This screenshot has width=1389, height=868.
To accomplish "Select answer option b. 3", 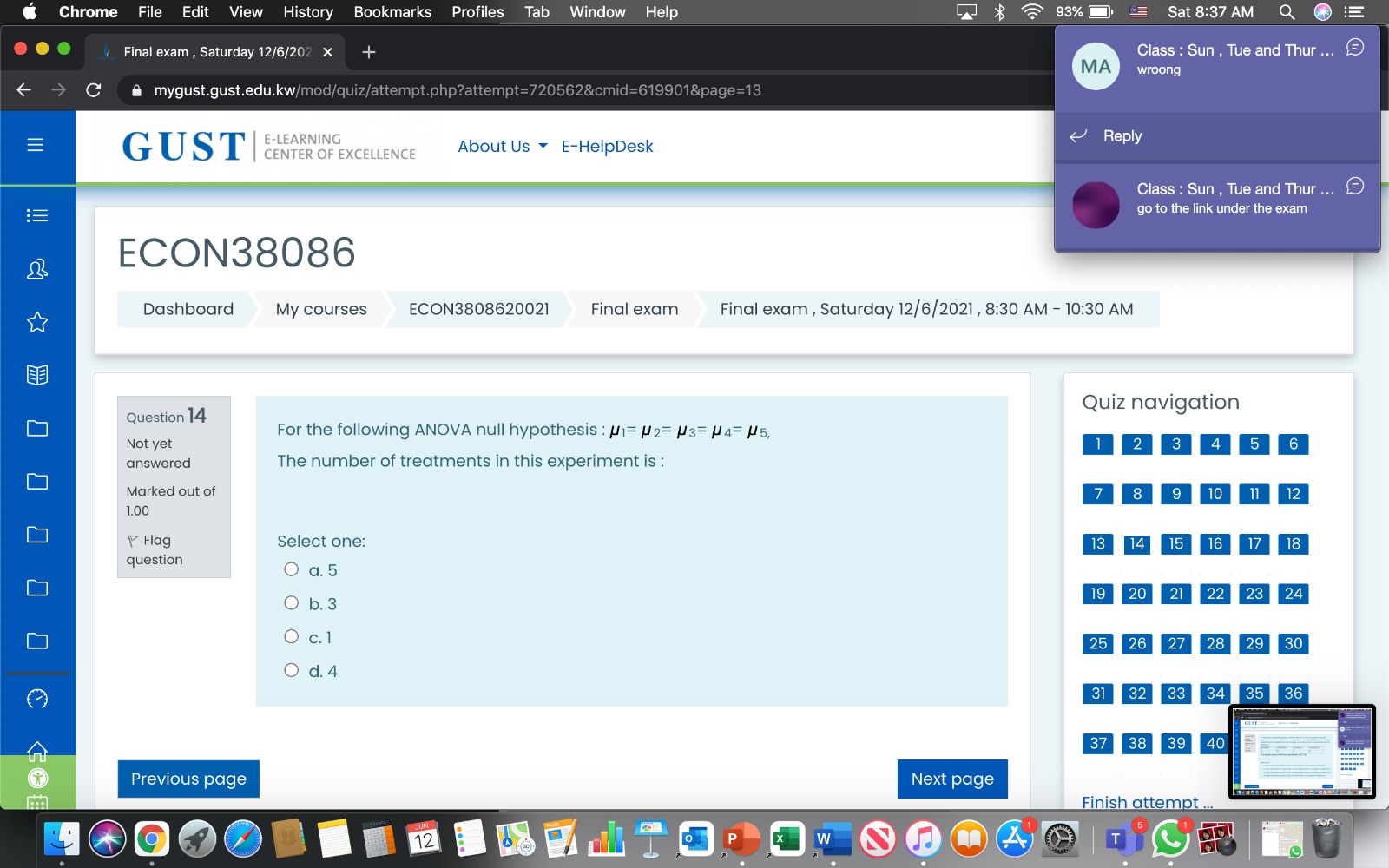I will coord(292,603).
